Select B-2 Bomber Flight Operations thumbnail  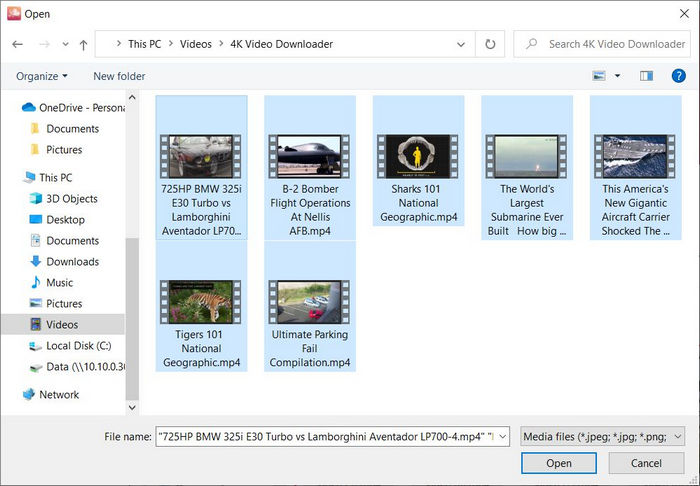pyautogui.click(x=309, y=156)
